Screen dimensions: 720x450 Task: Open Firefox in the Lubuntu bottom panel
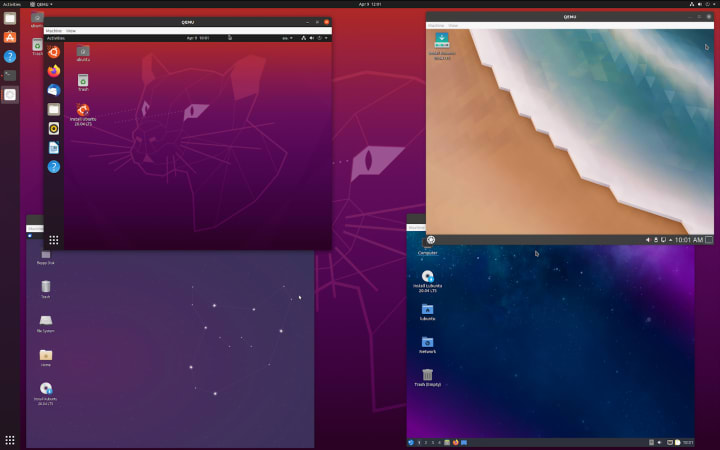point(456,442)
